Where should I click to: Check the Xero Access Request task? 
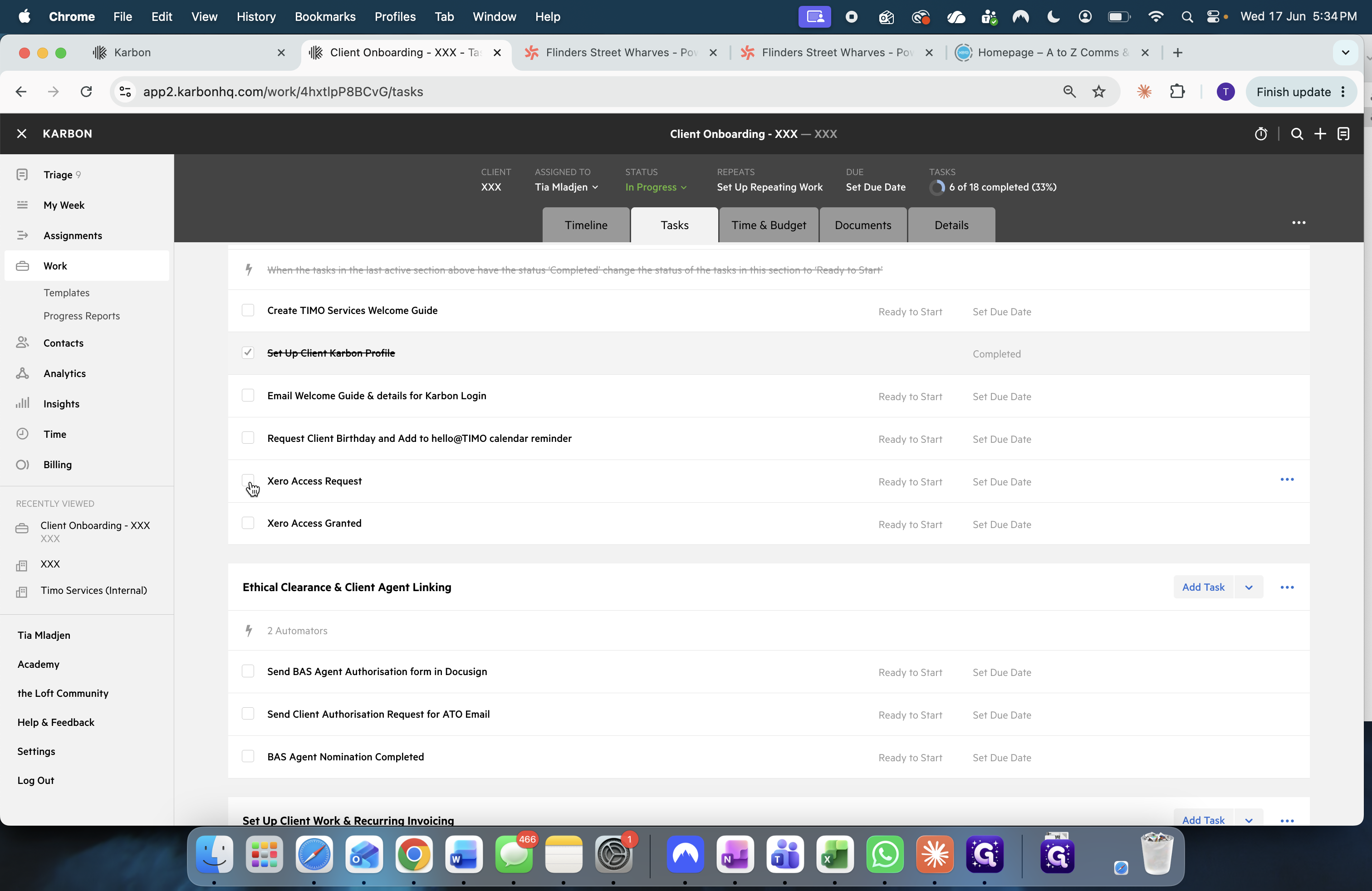click(248, 480)
